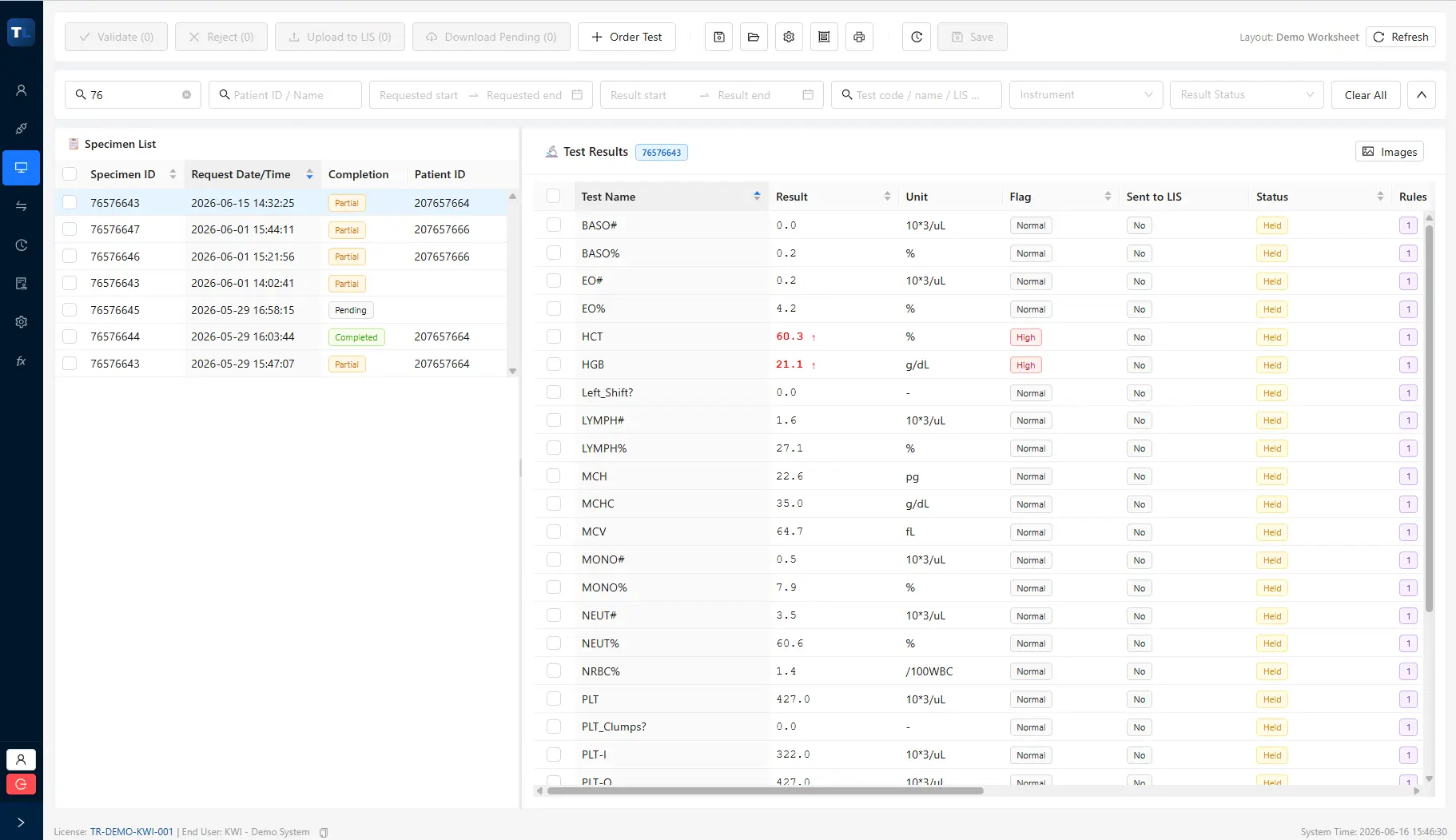The width and height of the screenshot is (1456, 840).
Task: Click the 76576643 specimen tag
Action: [x=661, y=153]
